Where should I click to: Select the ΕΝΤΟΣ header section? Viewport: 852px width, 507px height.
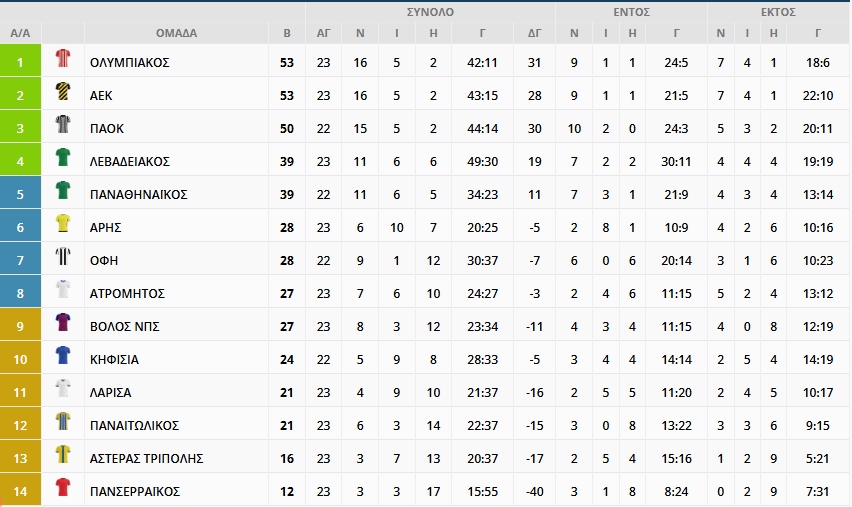tap(631, 12)
